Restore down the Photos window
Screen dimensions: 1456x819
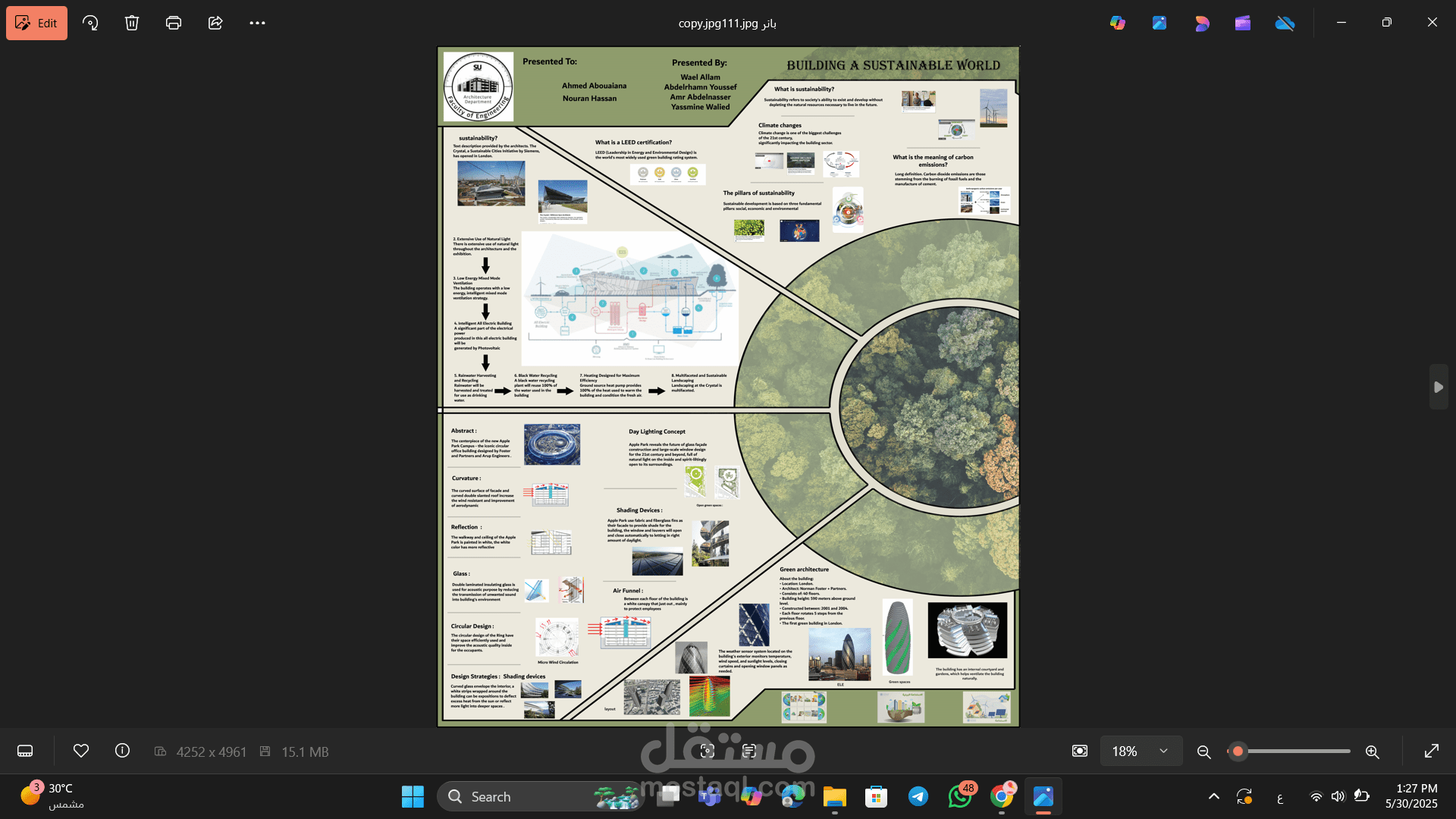[1387, 23]
